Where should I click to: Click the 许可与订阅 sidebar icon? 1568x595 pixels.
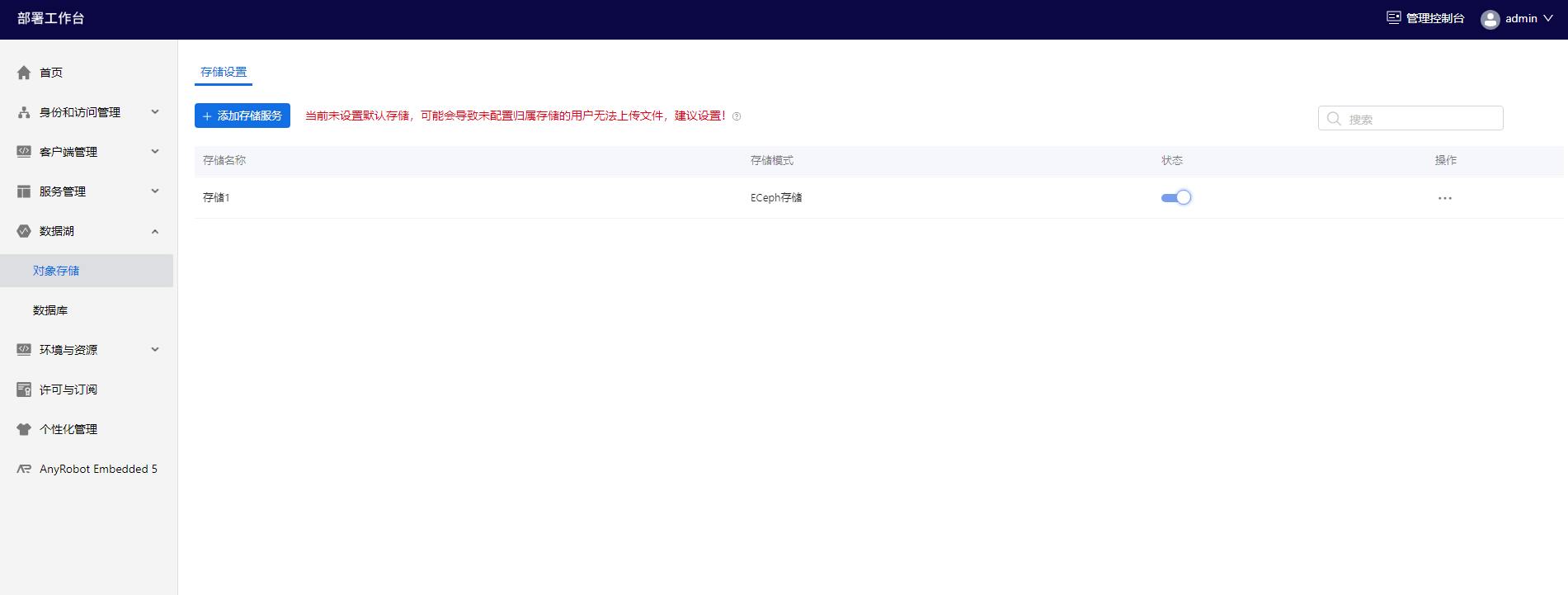coord(24,390)
